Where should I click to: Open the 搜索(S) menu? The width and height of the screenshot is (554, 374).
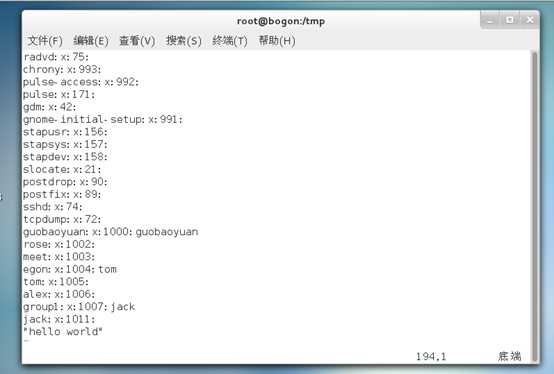tap(183, 41)
